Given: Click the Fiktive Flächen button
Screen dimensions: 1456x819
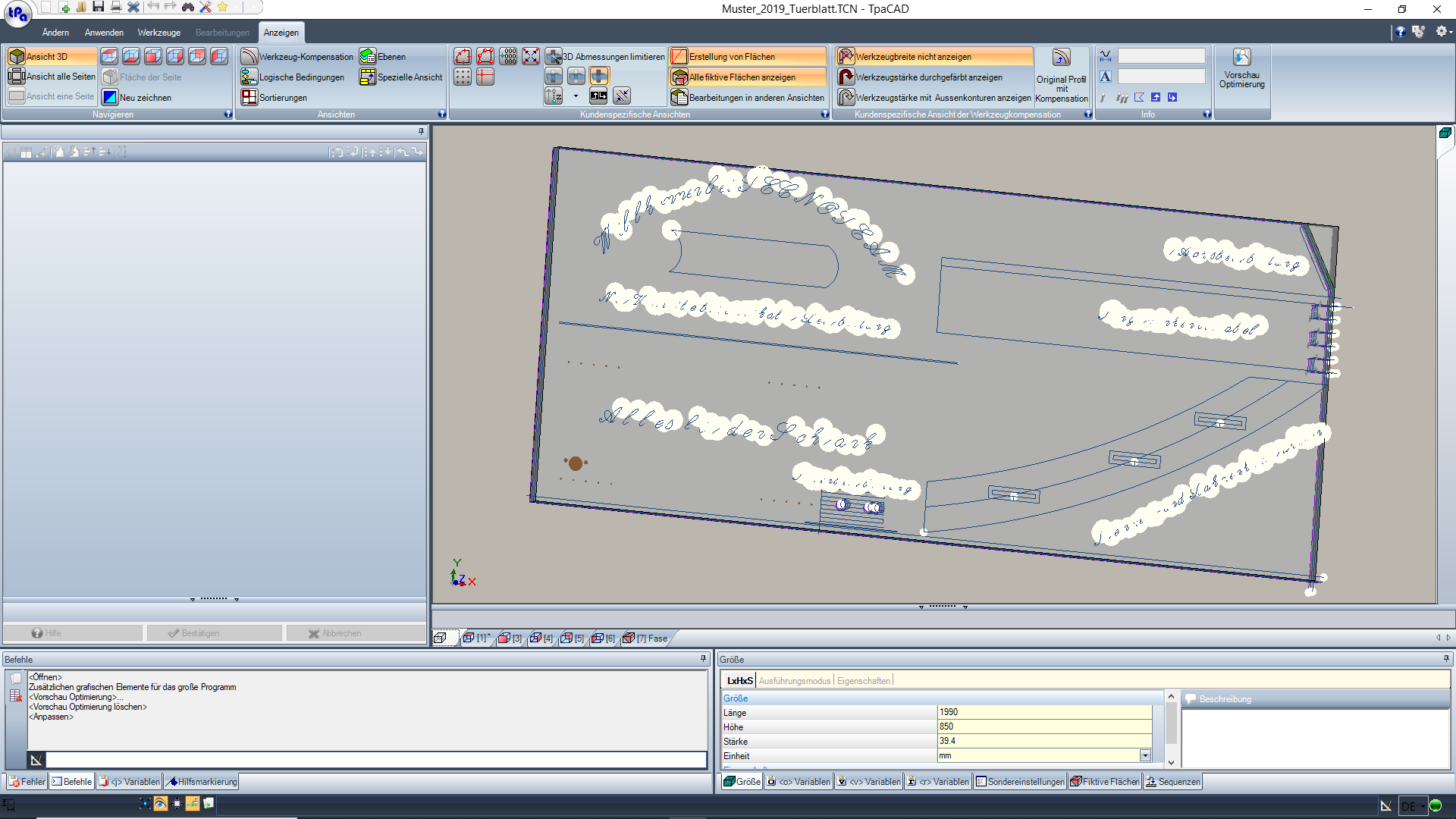Looking at the screenshot, I should 1104,781.
